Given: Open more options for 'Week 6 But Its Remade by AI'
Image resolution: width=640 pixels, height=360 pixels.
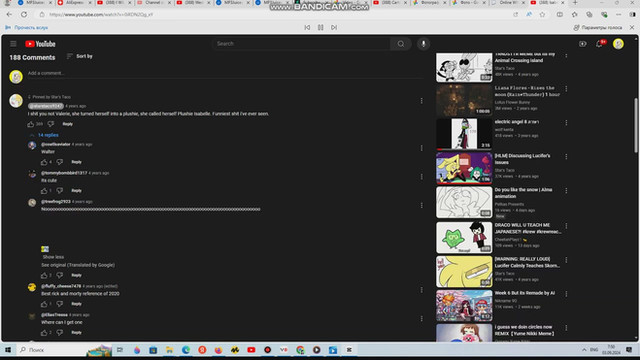Looking at the screenshot, I should coord(566,294).
